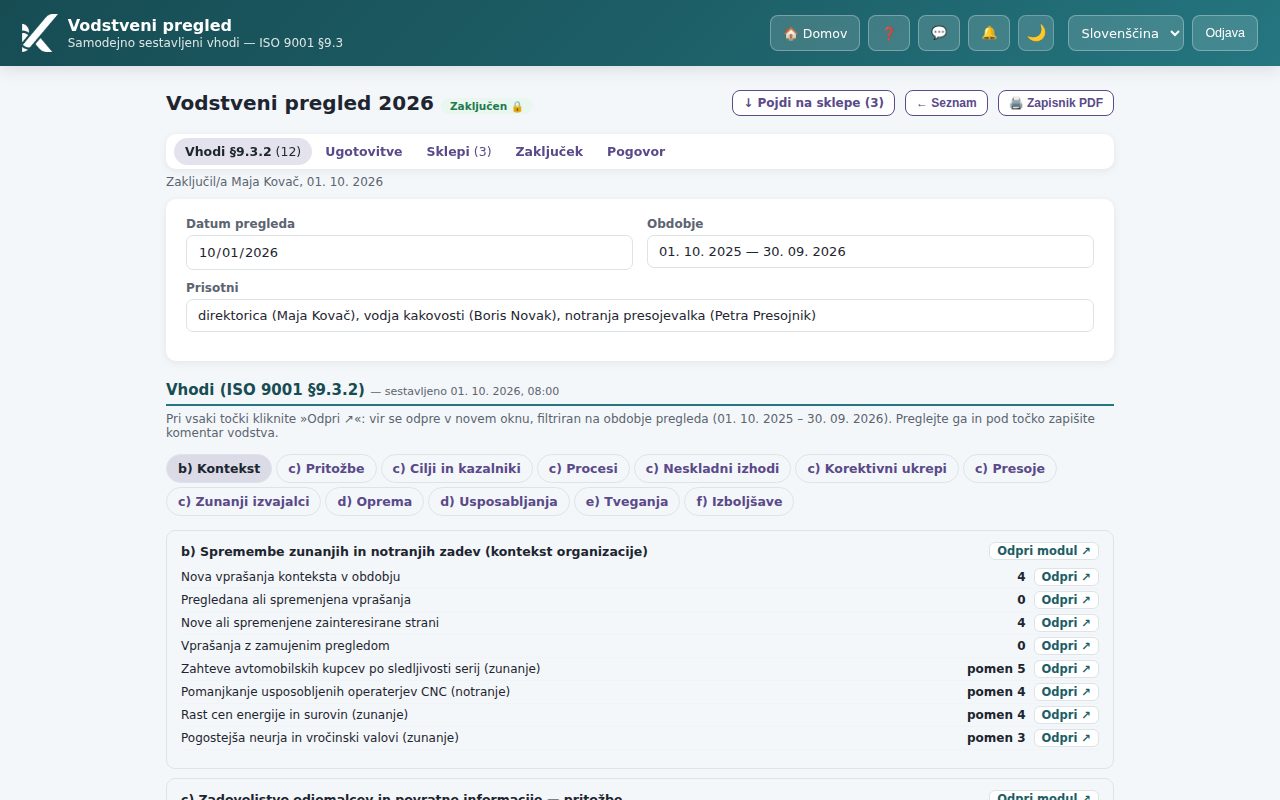This screenshot has height=800, width=1280.
Task: Open 'Nova vprašanja konteksta v obdobju' source
Action: click(x=1066, y=577)
